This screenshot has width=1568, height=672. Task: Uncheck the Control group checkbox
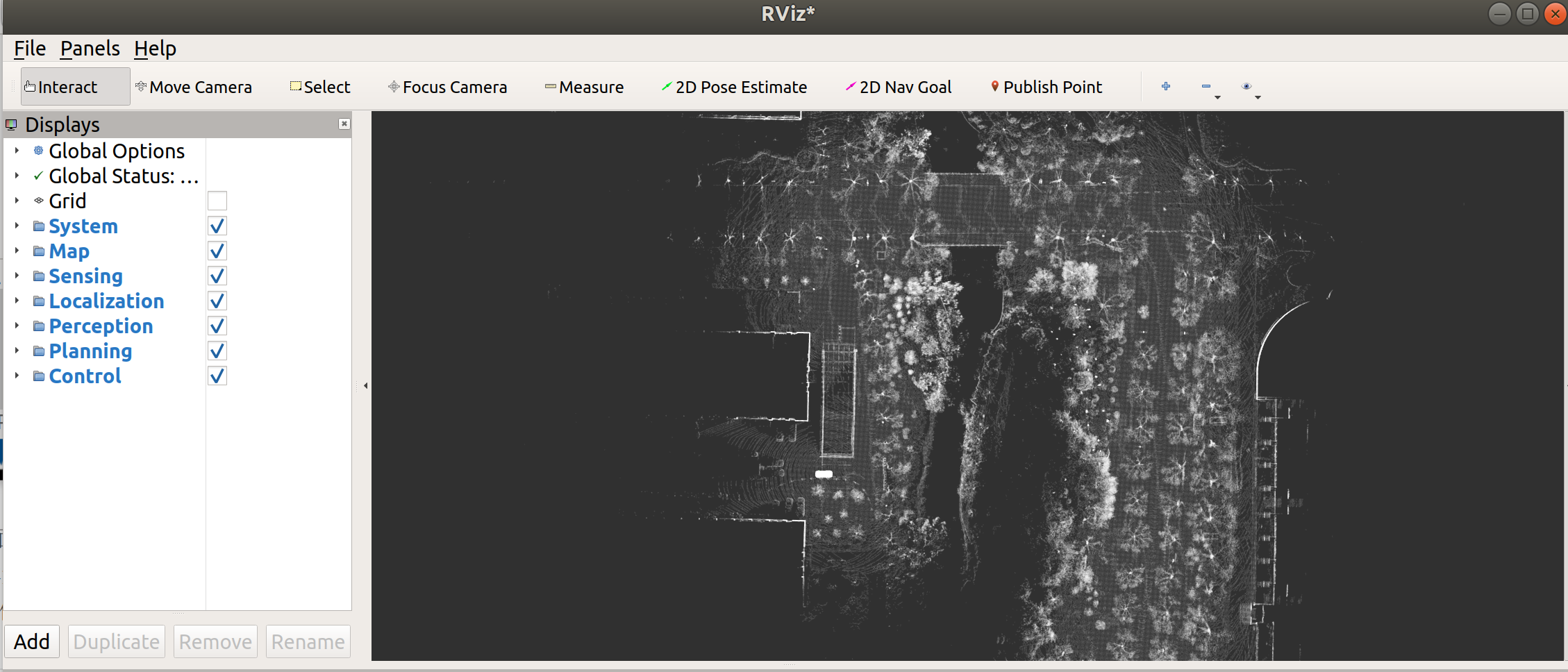coord(217,376)
